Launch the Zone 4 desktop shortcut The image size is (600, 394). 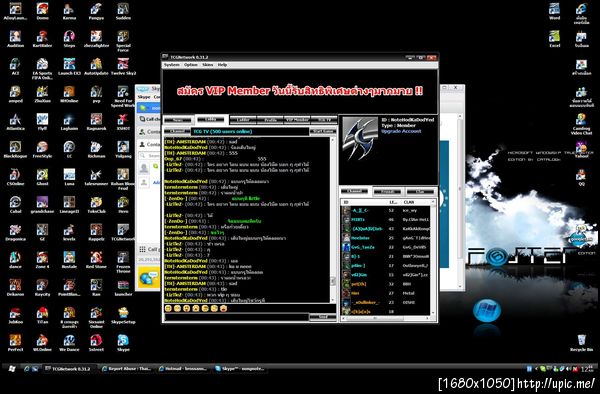click(42, 260)
